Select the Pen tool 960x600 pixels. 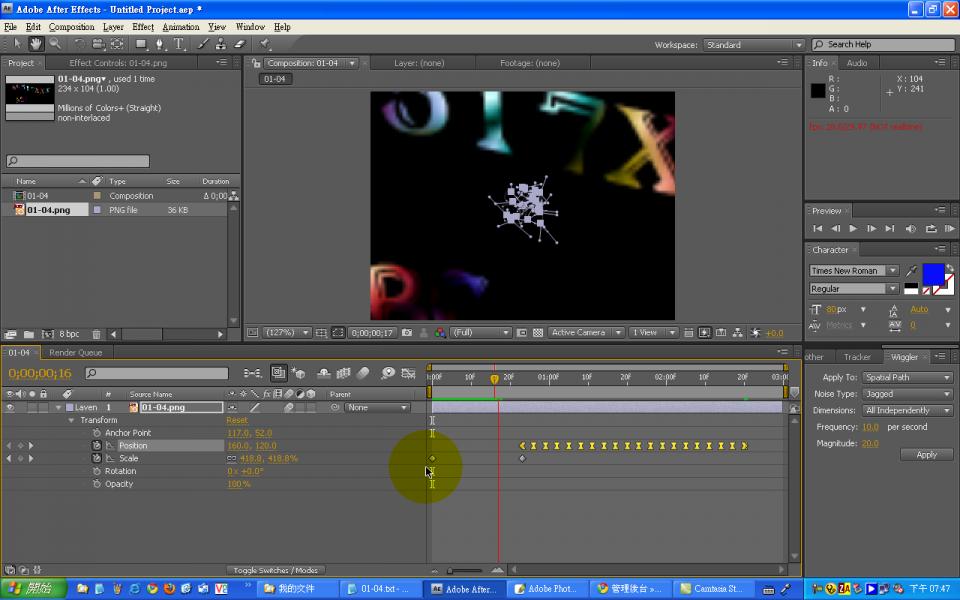(x=160, y=44)
